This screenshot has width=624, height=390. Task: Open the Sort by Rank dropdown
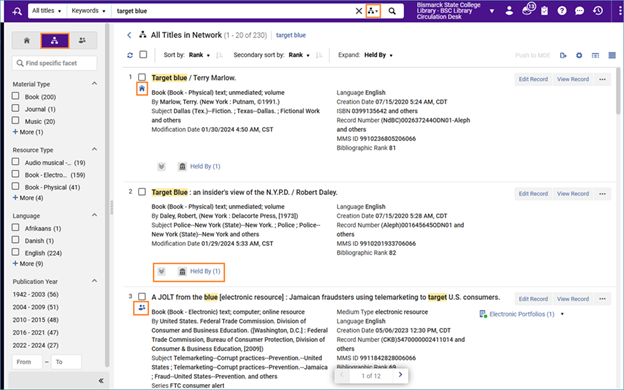pyautogui.click(x=199, y=55)
